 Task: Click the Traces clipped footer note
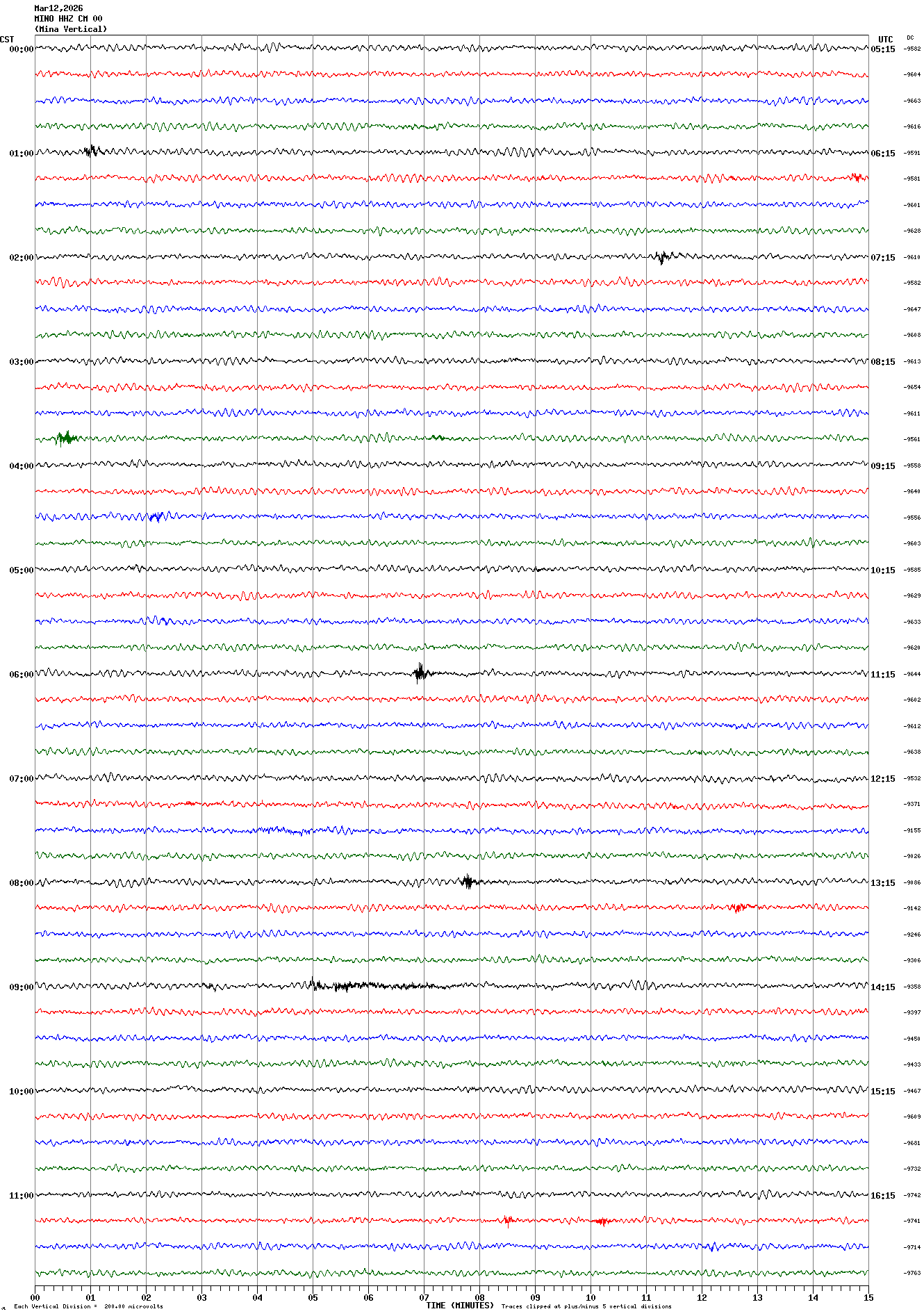(x=586, y=1306)
